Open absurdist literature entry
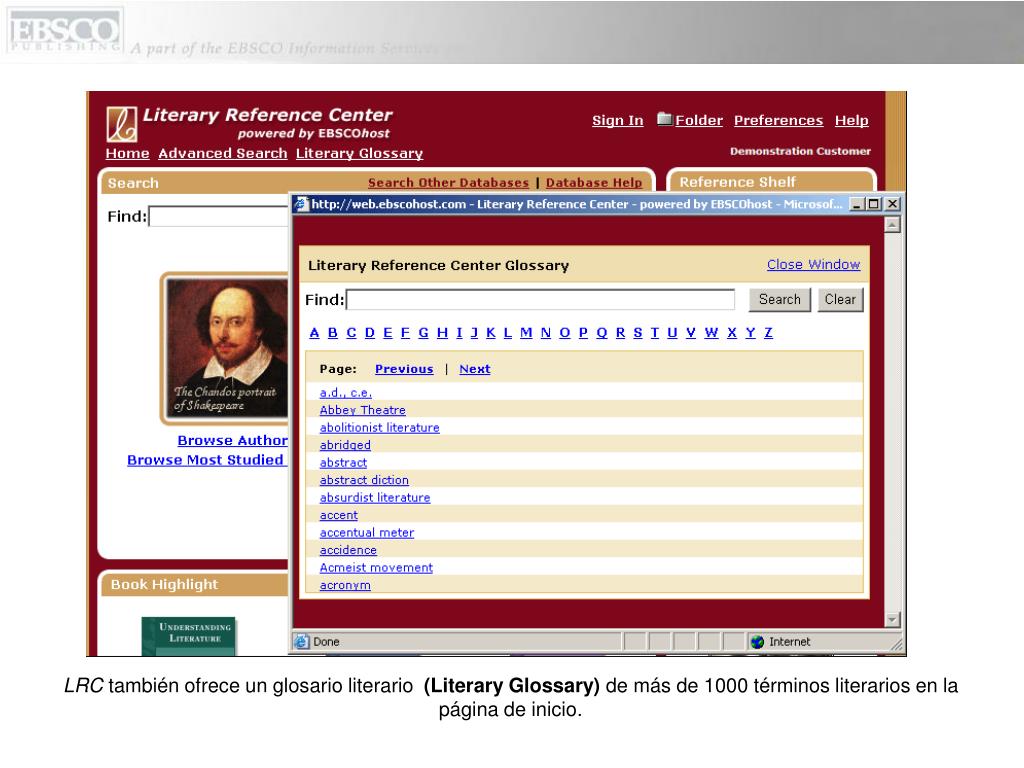The width and height of the screenshot is (1024, 768). pos(375,498)
